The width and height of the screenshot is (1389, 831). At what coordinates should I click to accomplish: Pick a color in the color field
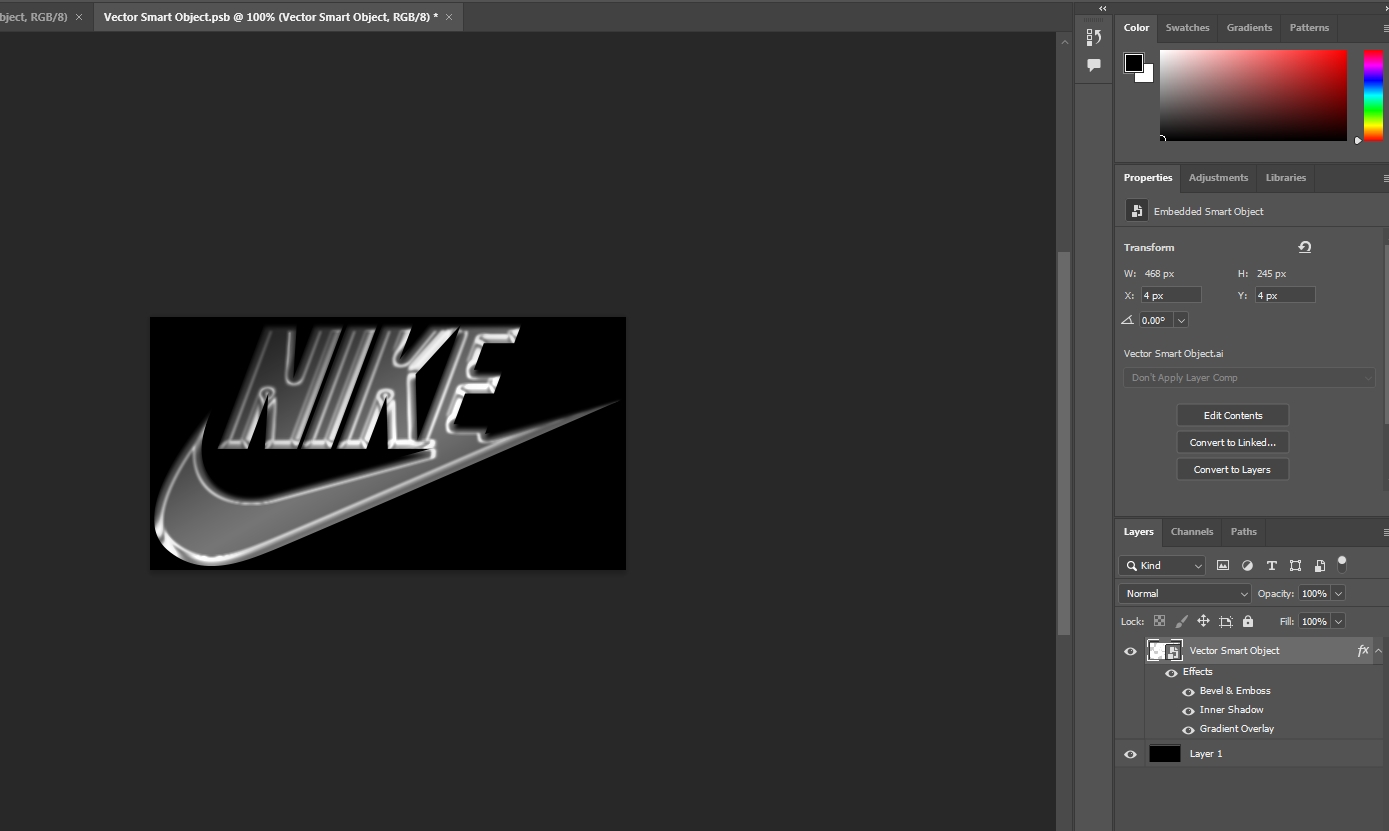[1253, 95]
